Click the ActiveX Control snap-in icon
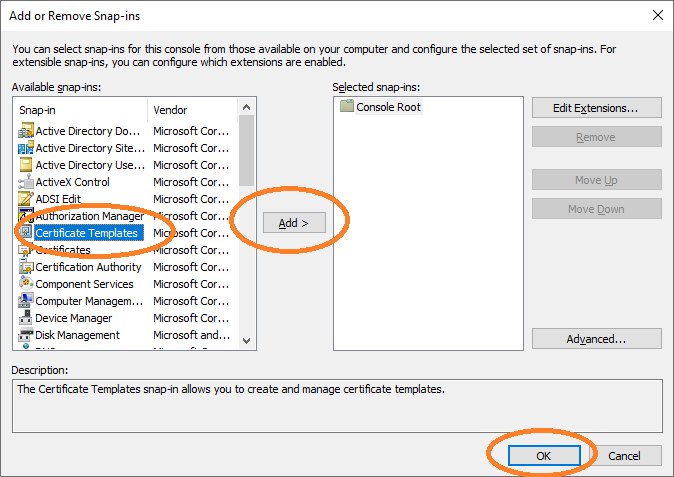 tap(26, 182)
